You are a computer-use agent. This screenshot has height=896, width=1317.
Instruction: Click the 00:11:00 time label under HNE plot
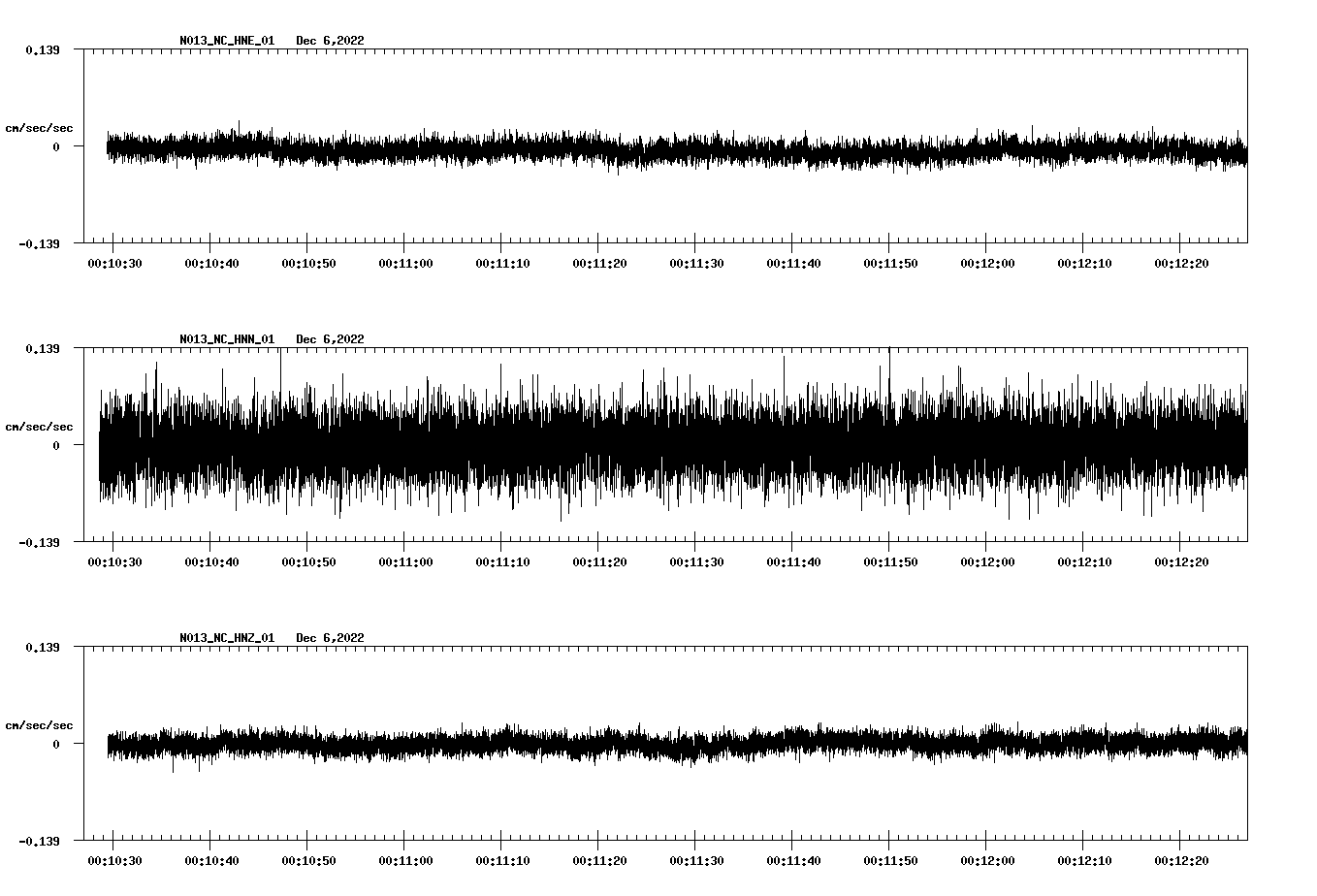point(405,263)
